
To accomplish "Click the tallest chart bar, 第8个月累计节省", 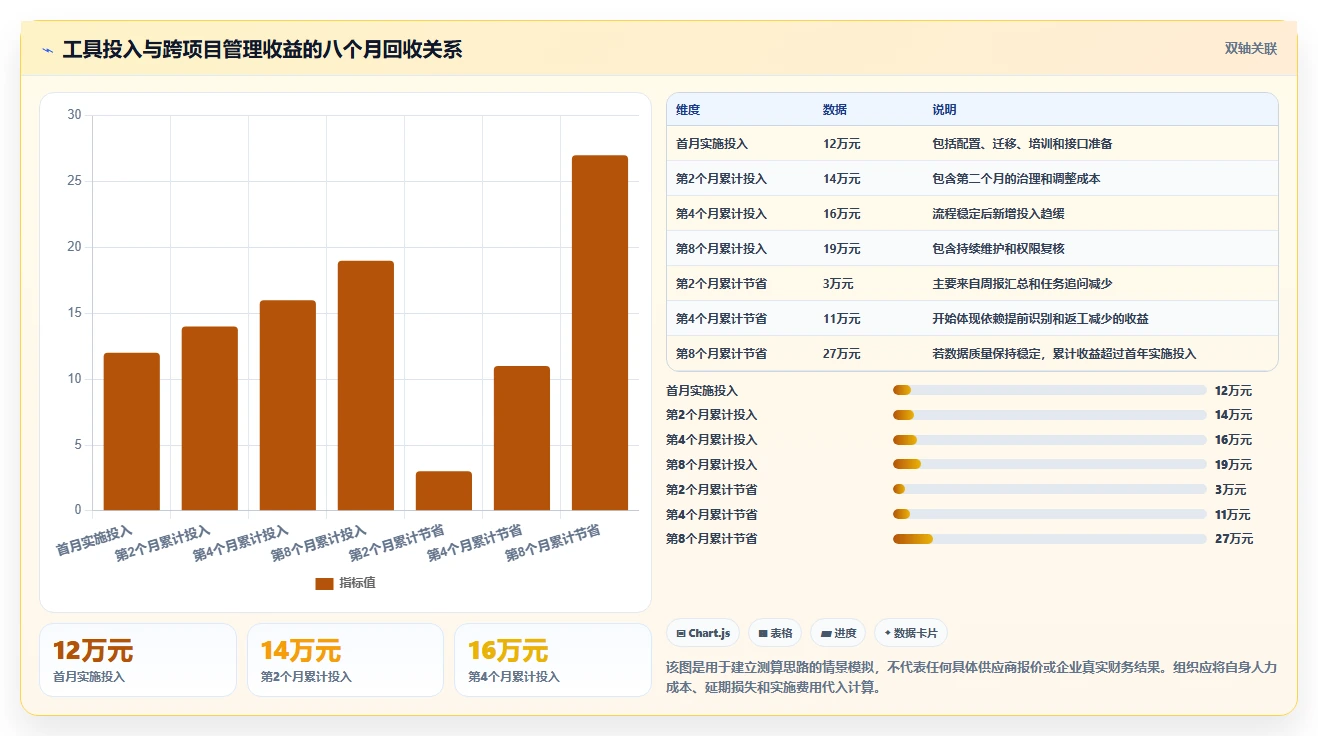I will point(600,333).
